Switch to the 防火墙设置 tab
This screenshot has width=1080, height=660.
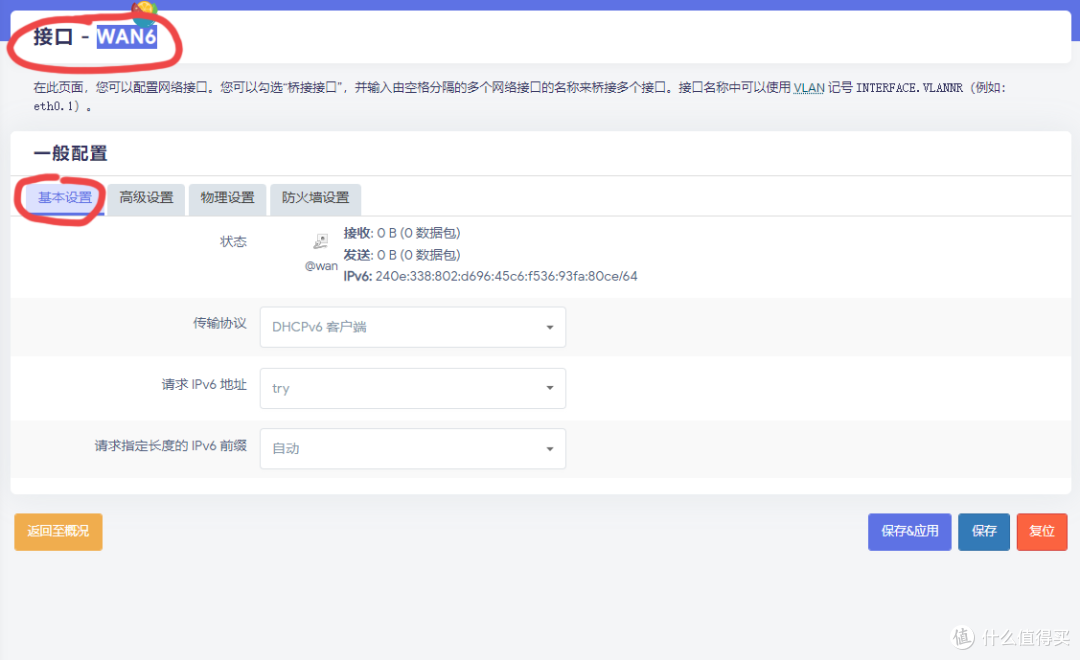pyautogui.click(x=315, y=199)
